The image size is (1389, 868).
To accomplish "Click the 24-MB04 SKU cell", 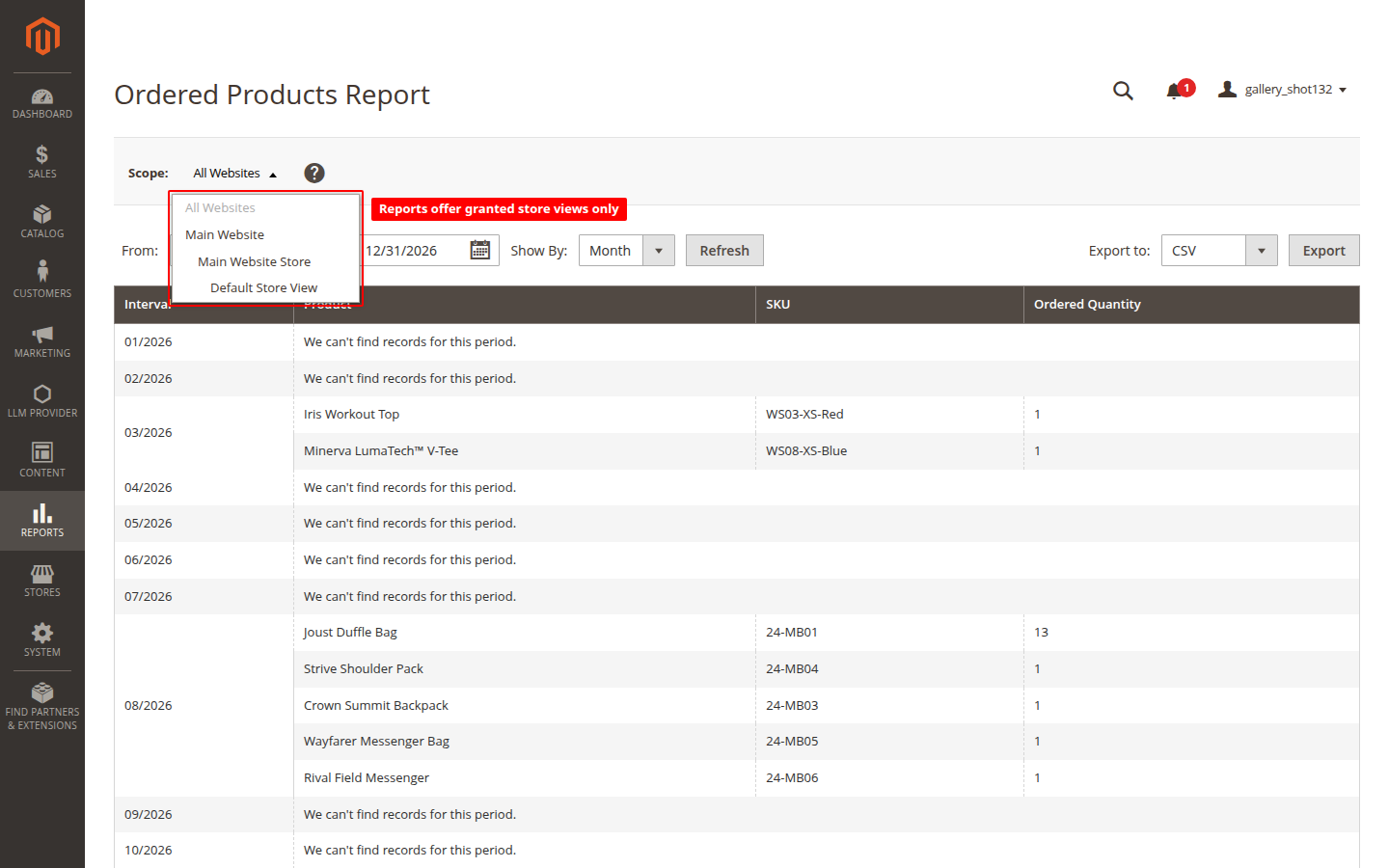I will click(889, 669).
